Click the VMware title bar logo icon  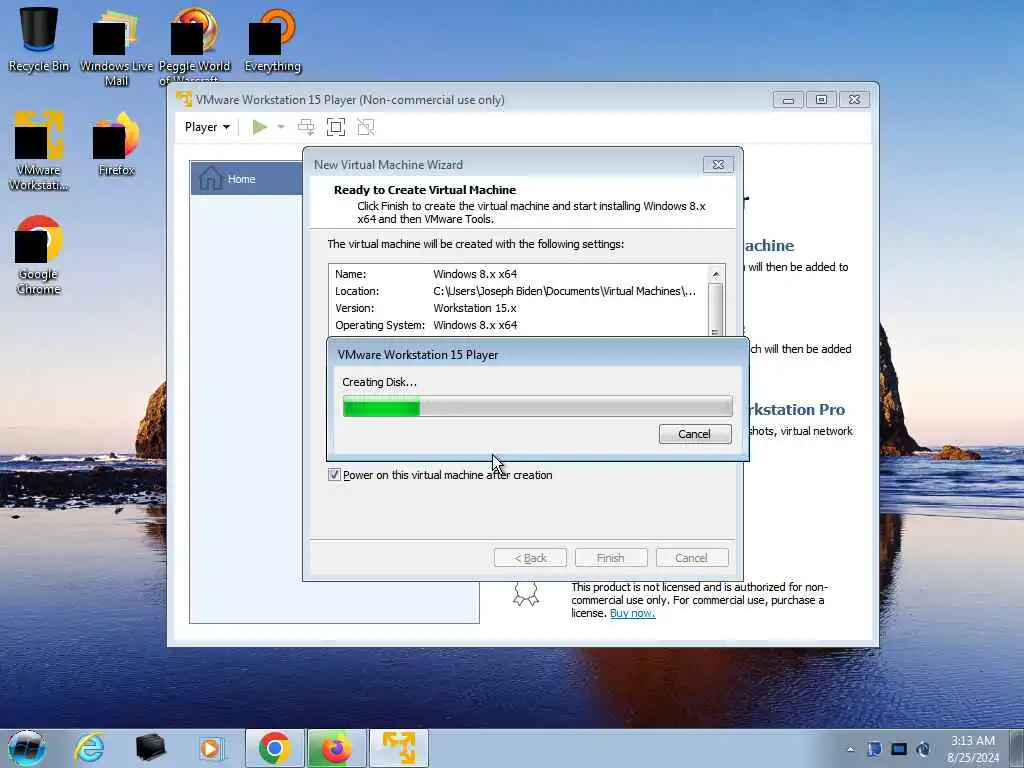[184, 99]
